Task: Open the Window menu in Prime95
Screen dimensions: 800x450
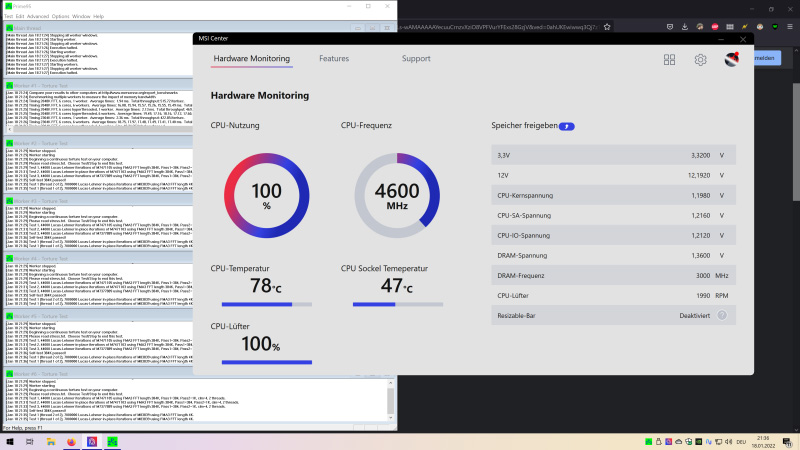Action: tap(81, 16)
